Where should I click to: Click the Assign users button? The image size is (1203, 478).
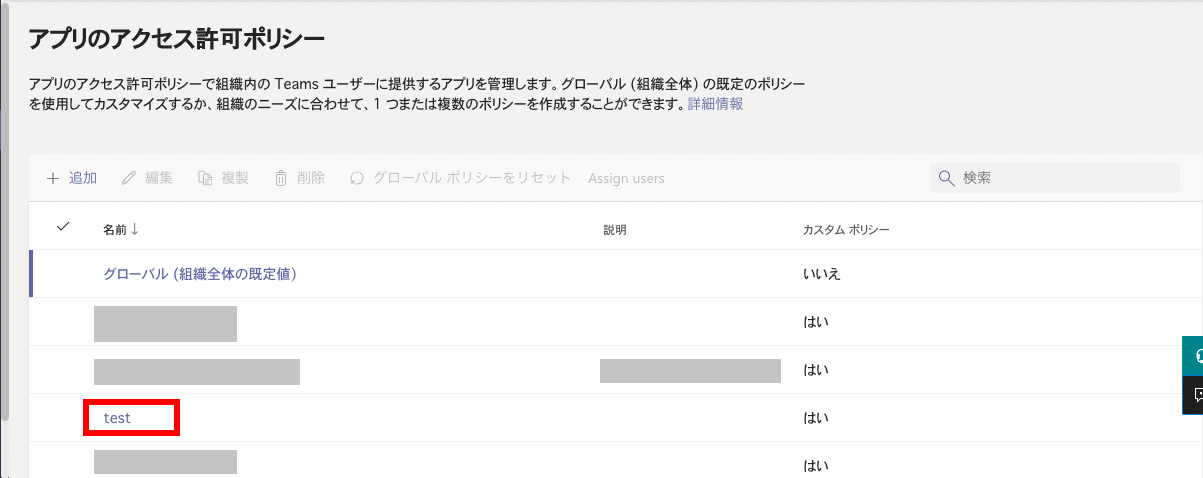(626, 178)
